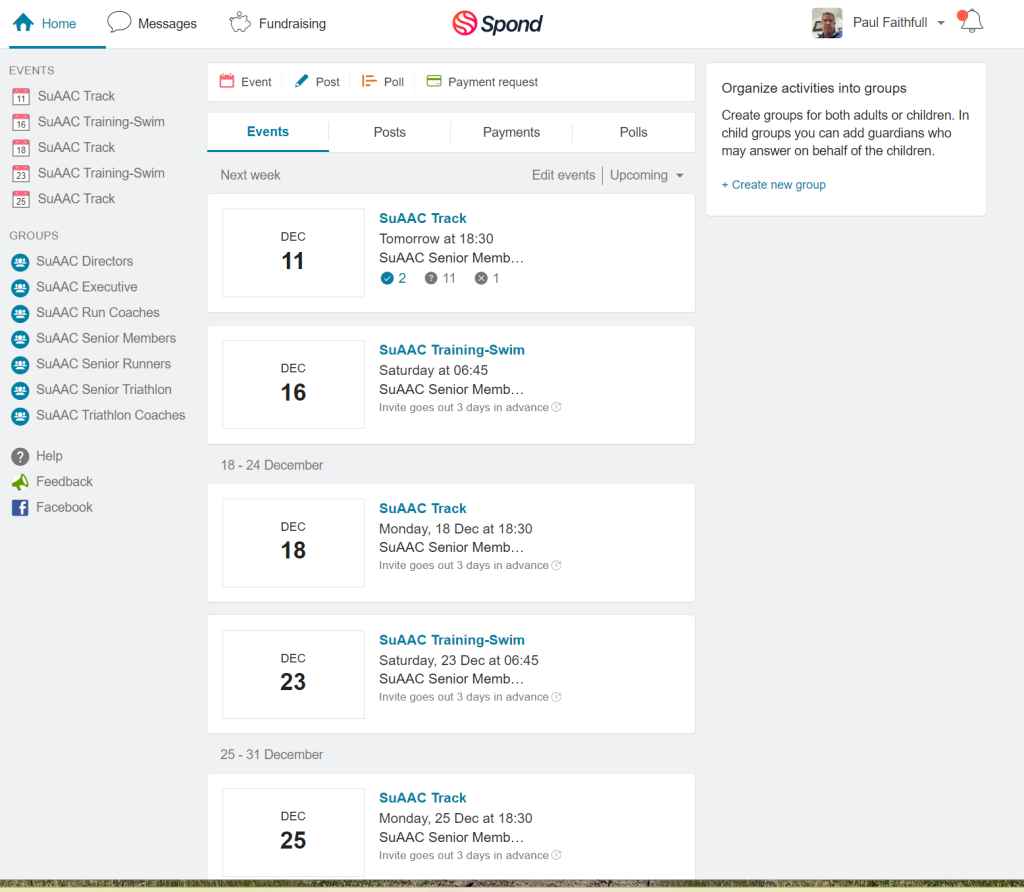Open Messages speech bubble icon
Image resolution: width=1024 pixels, height=892 pixels.
(119, 22)
